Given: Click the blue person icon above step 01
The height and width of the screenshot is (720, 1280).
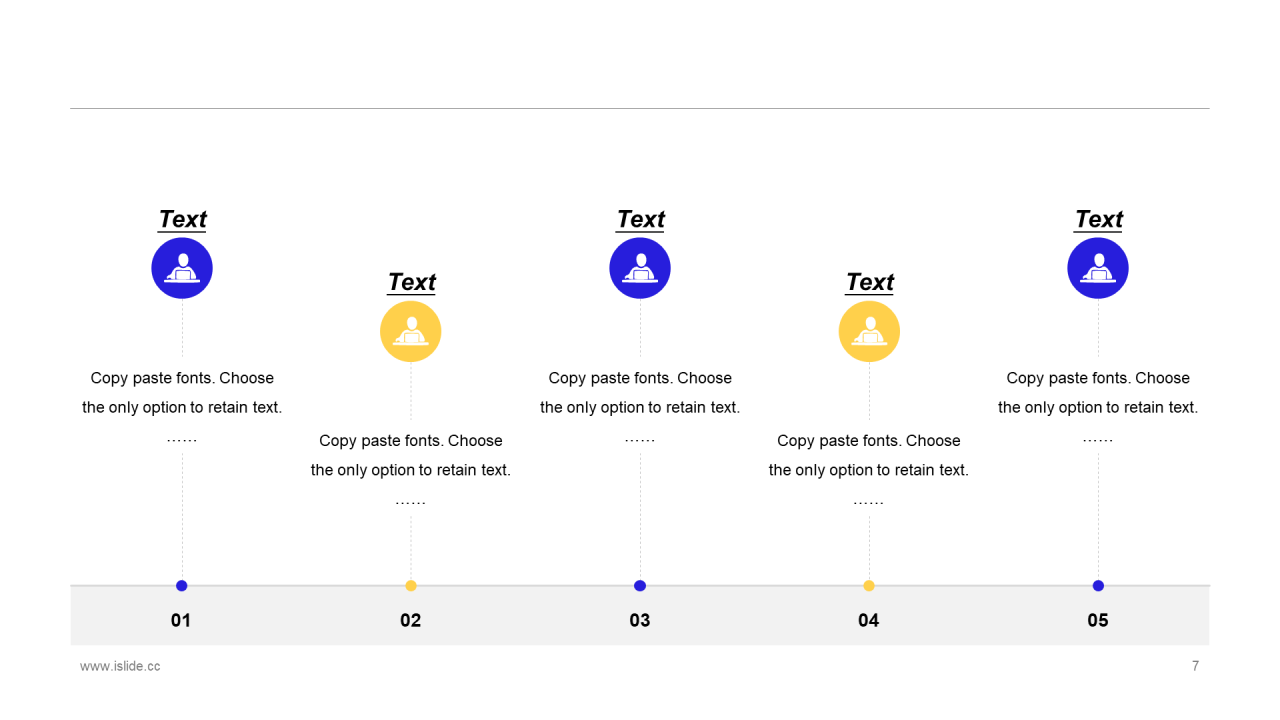Looking at the screenshot, I should tap(182, 268).
